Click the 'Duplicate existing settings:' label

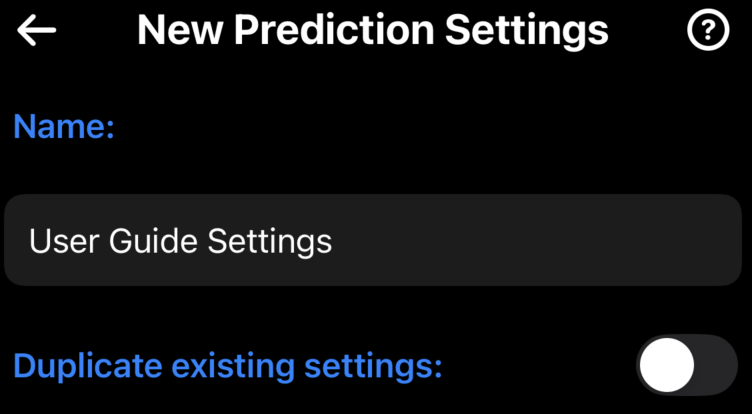(x=228, y=366)
